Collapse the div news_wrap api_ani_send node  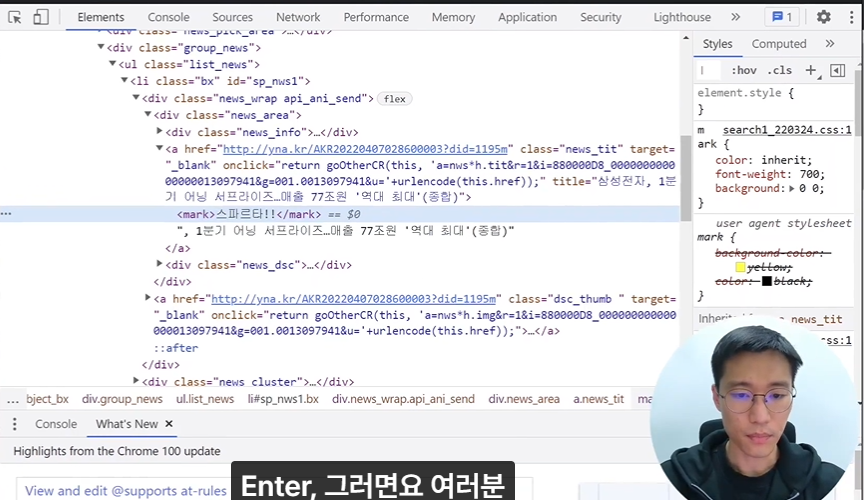tap(136, 98)
